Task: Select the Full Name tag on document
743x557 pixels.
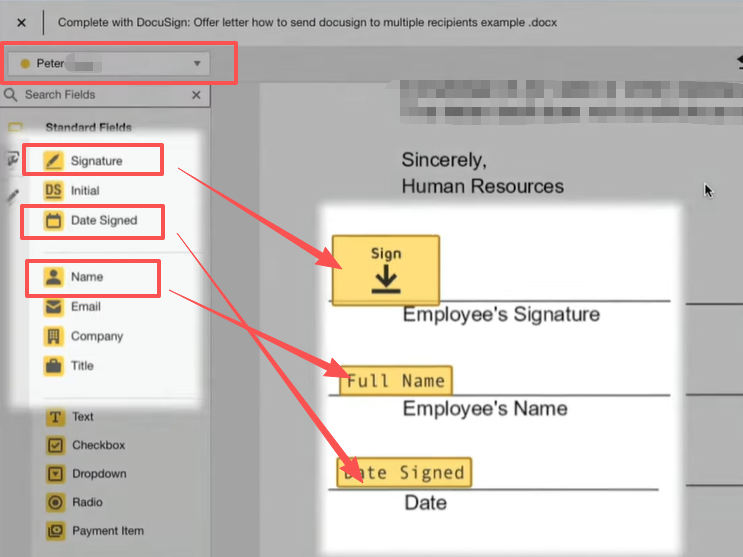Action: [396, 380]
